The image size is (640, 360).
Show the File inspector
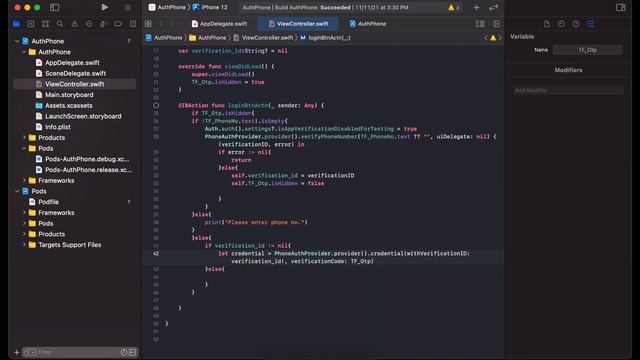[547, 24]
